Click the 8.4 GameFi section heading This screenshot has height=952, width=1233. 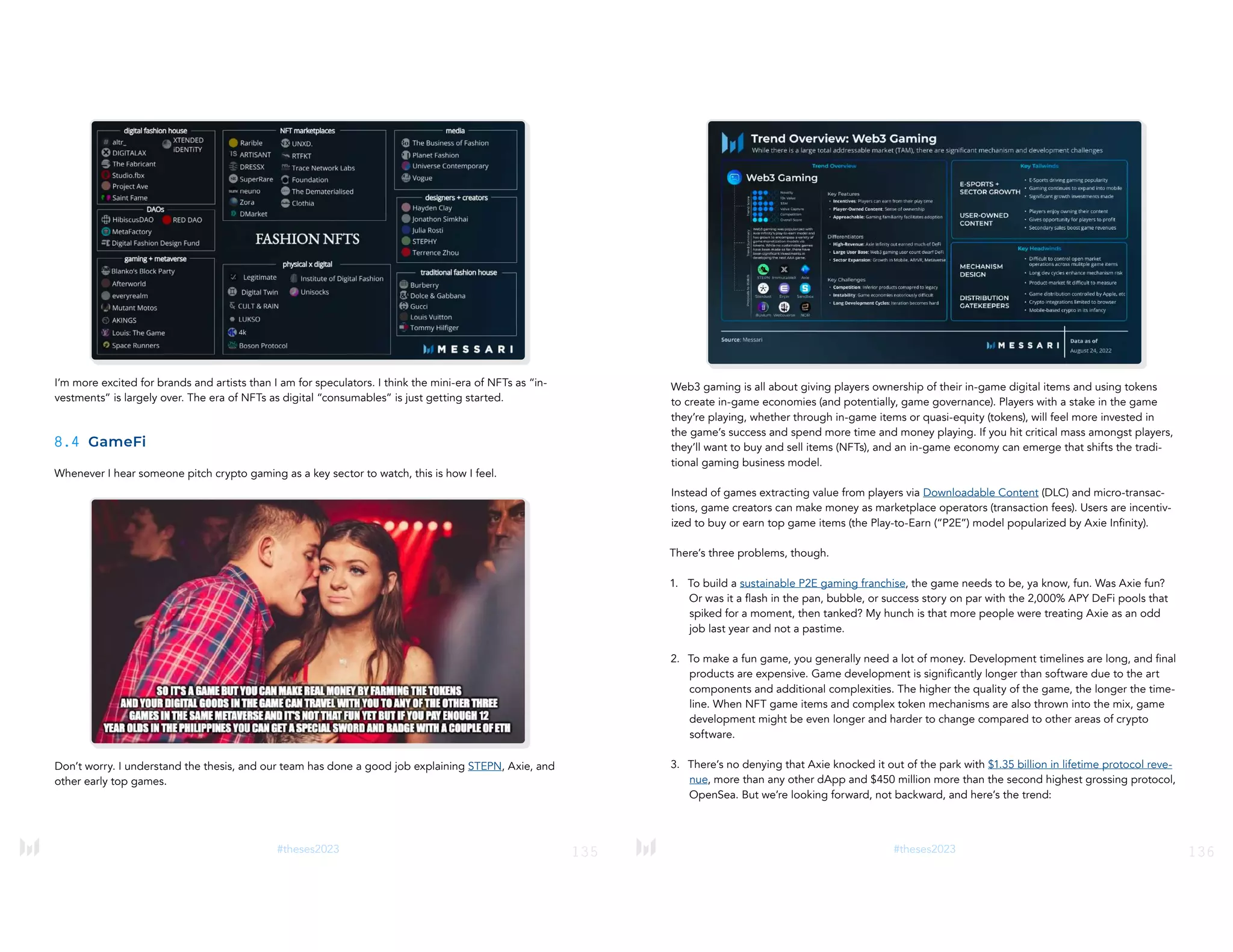(x=100, y=442)
